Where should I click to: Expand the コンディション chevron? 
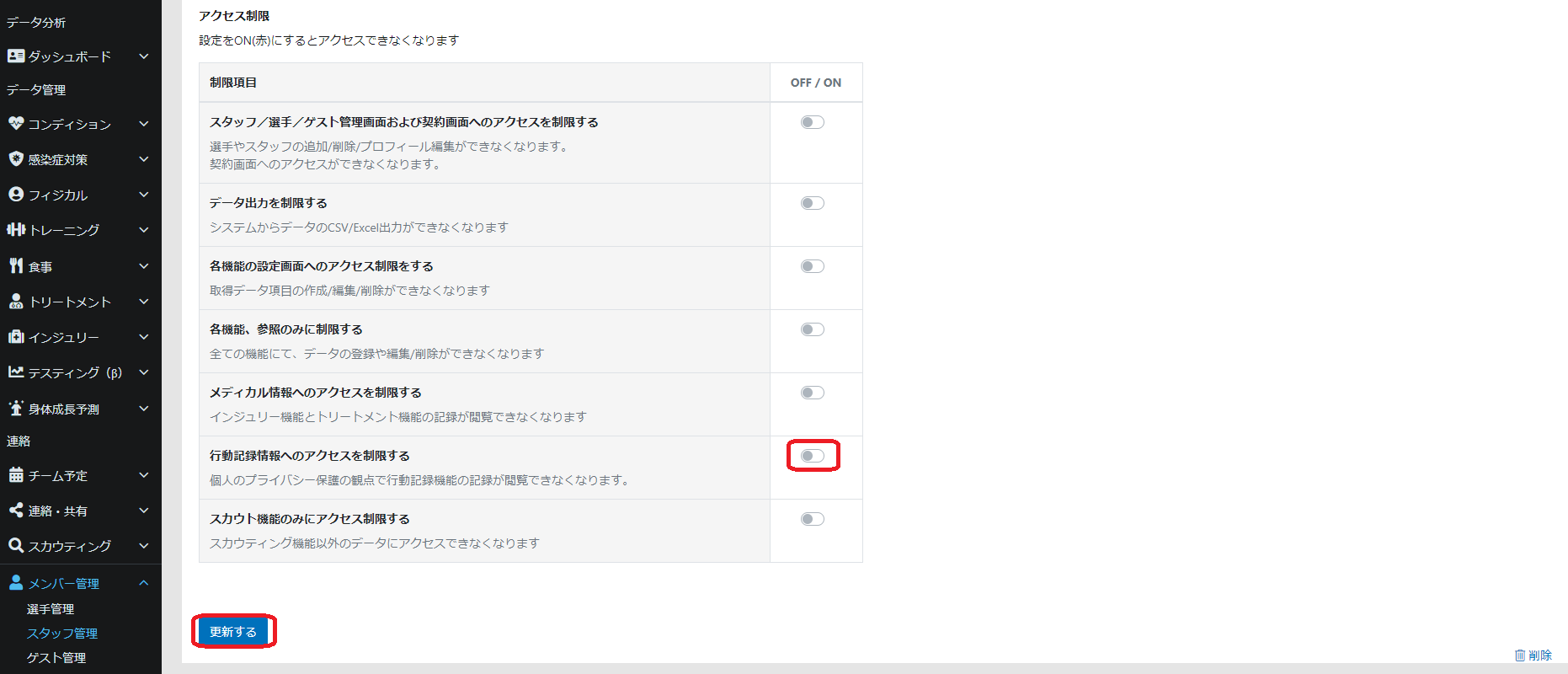coord(144,124)
